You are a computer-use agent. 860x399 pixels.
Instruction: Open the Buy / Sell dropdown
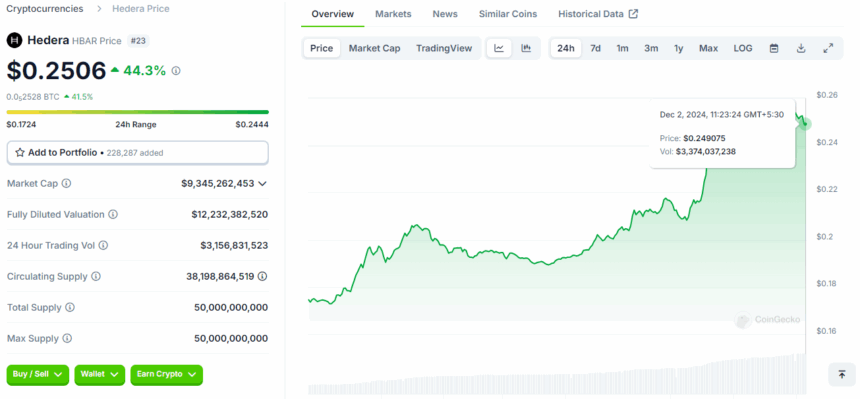(38, 374)
